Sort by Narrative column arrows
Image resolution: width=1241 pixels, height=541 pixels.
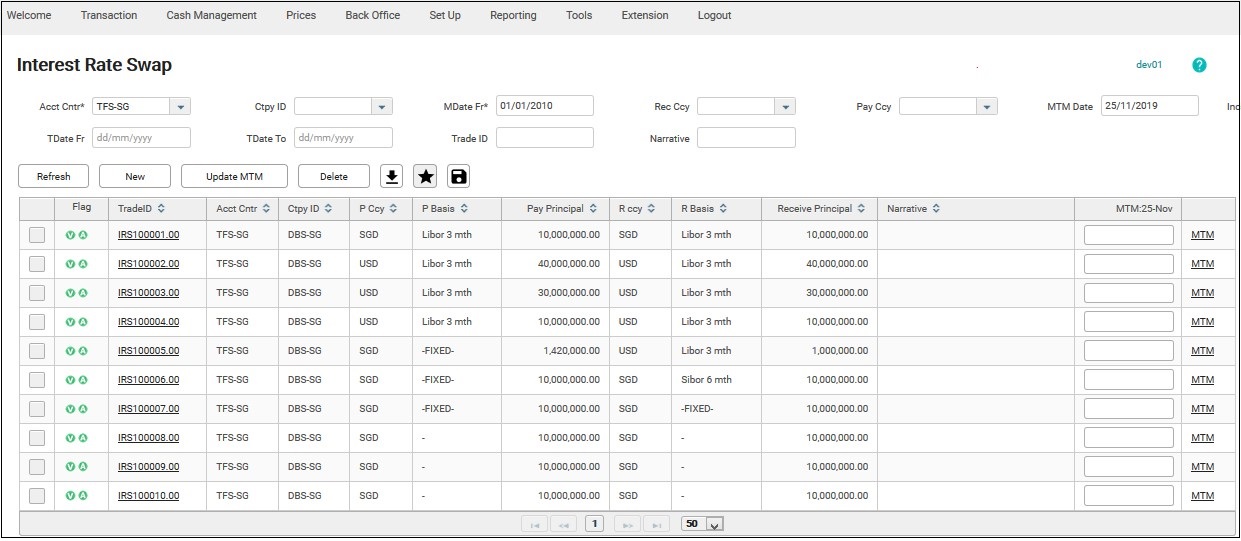(x=935, y=209)
